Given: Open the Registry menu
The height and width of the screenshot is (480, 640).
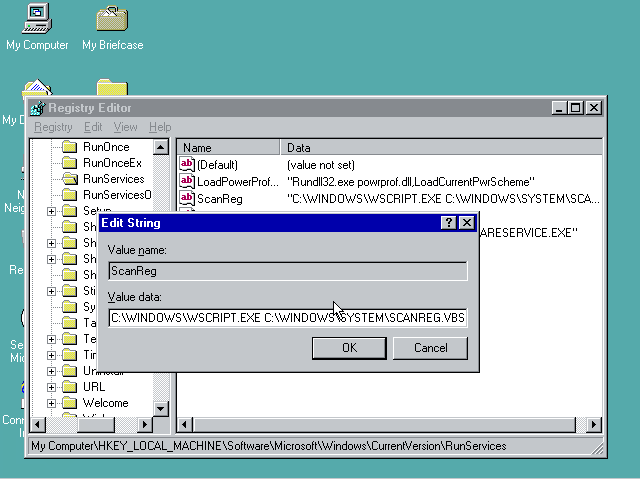Looking at the screenshot, I should click(53, 127).
